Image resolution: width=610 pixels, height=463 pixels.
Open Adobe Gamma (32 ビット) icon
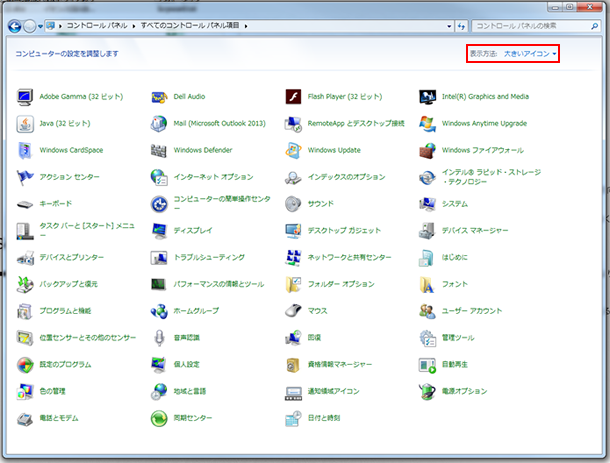[25, 96]
